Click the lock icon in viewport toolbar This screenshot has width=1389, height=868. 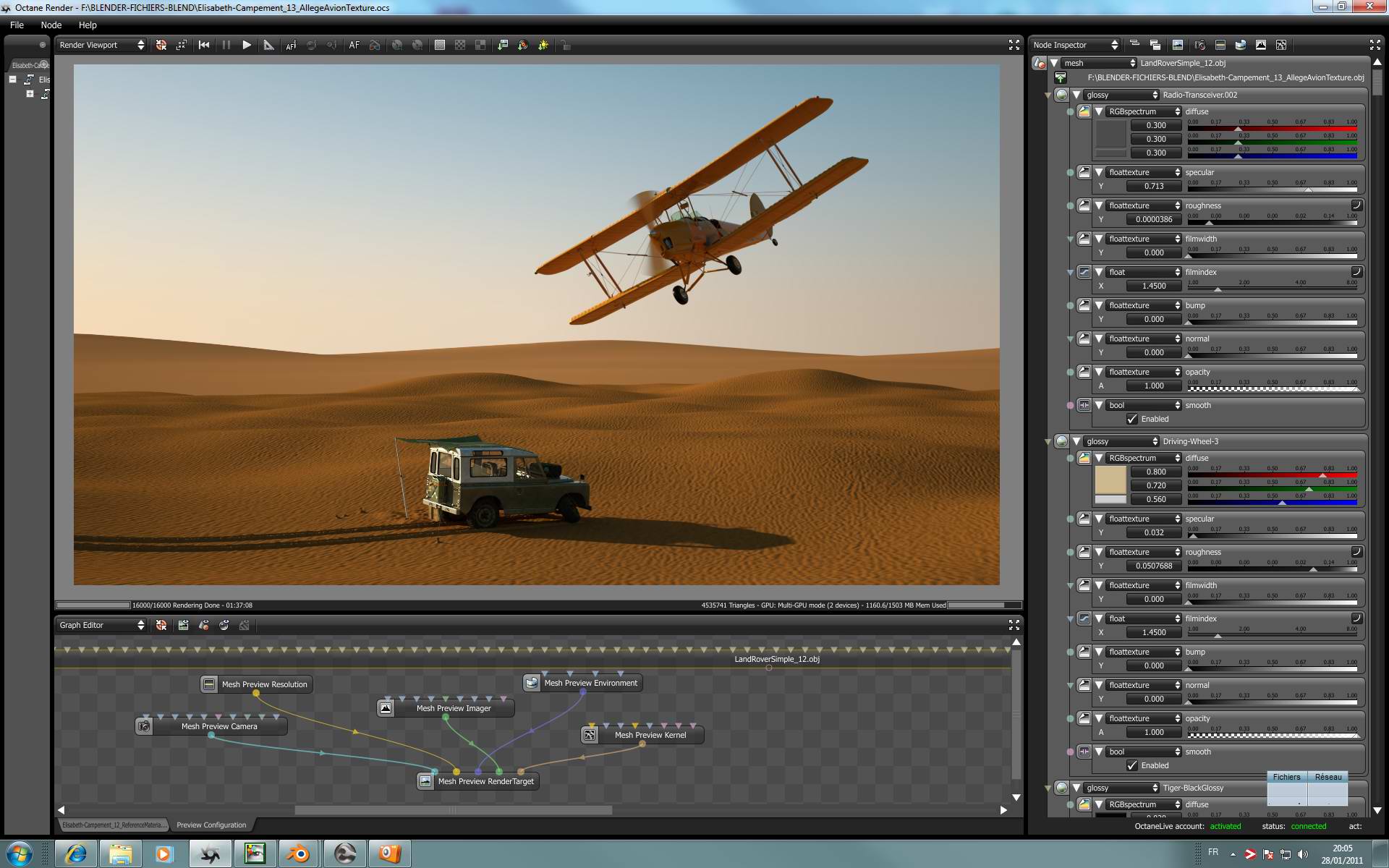[x=566, y=46]
